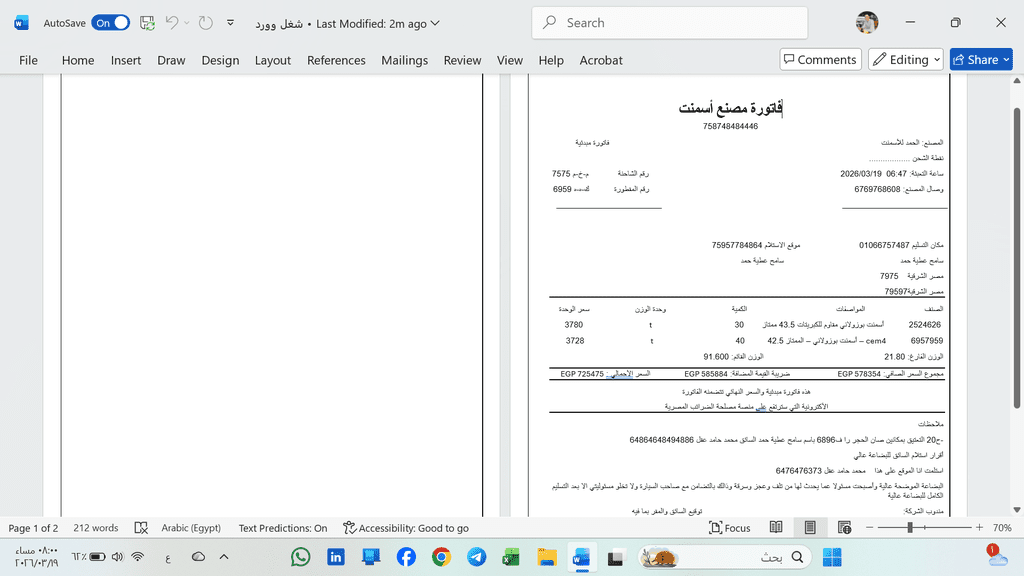Click the Comments button

[x=820, y=59]
